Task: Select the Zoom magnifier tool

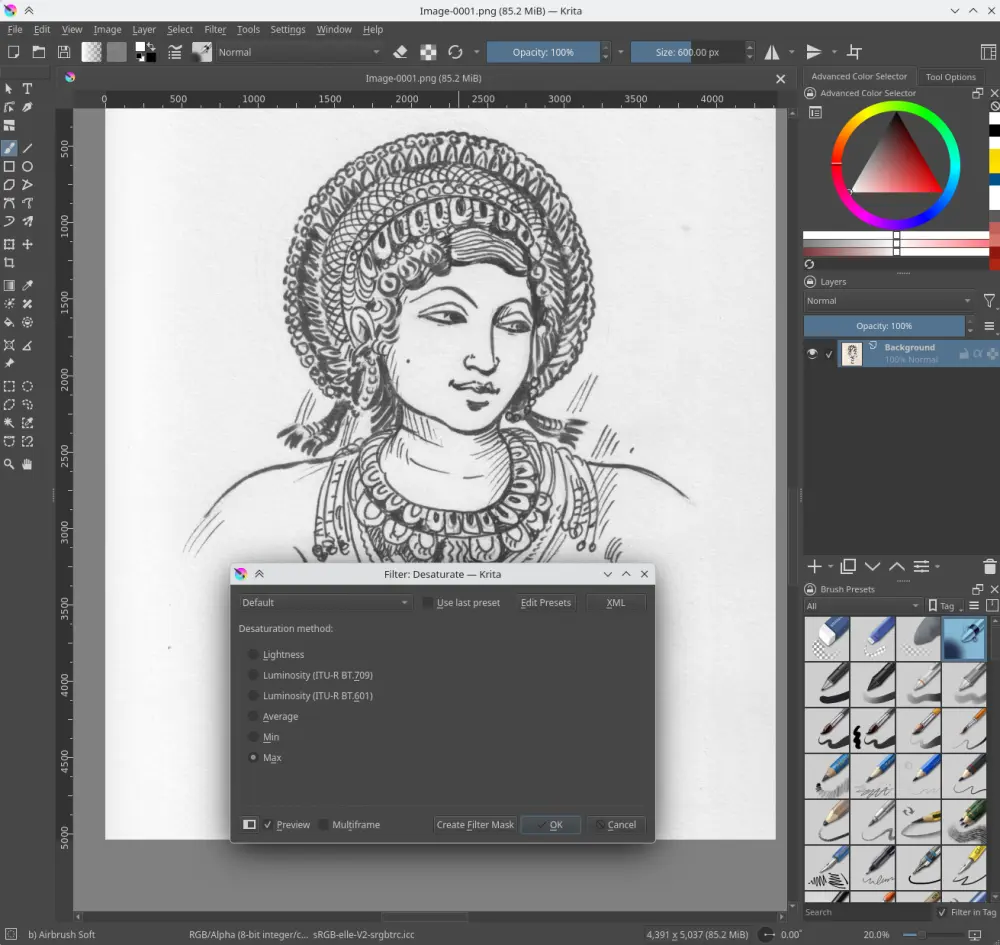Action: [9, 464]
